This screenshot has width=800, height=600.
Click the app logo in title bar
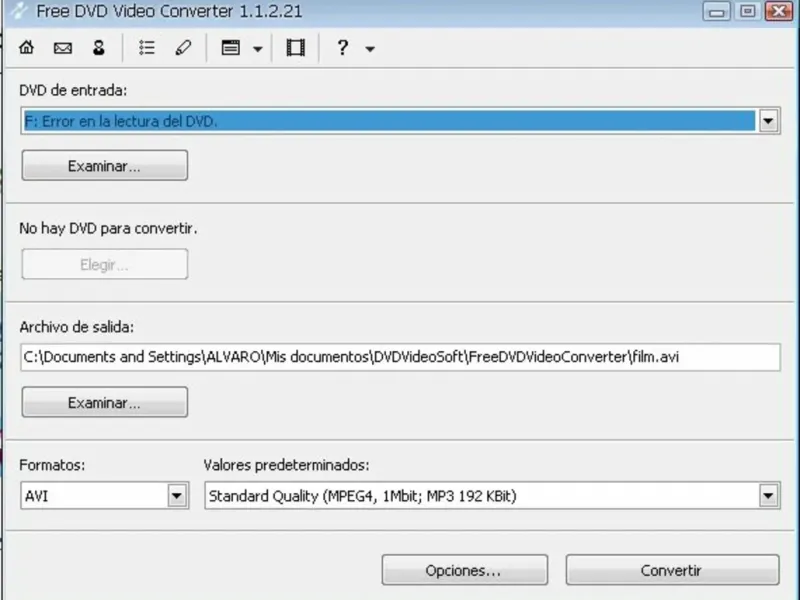18,11
